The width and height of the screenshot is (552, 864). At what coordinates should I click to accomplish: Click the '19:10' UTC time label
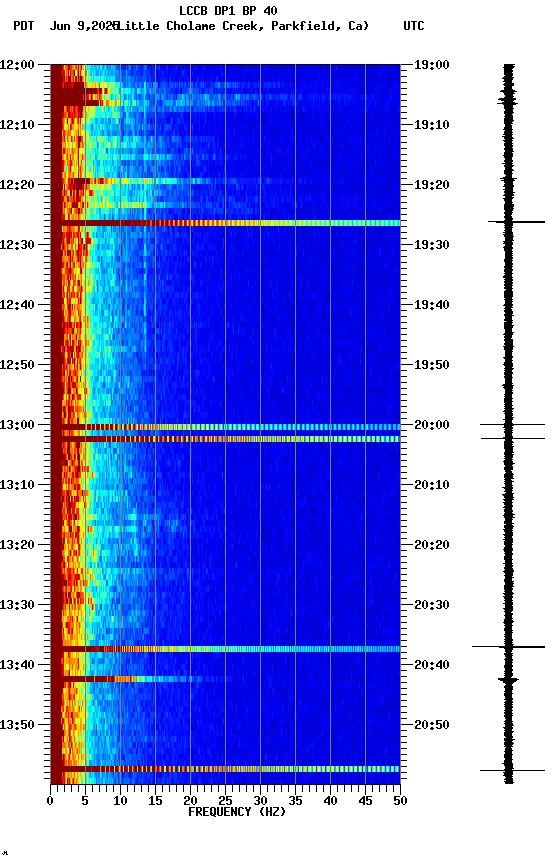pyautogui.click(x=432, y=125)
